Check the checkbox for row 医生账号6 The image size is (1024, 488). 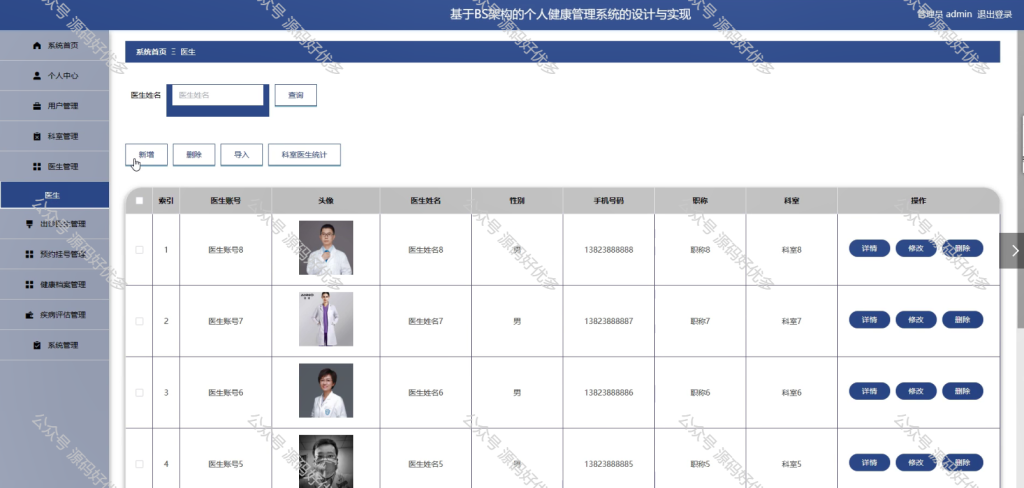139,393
